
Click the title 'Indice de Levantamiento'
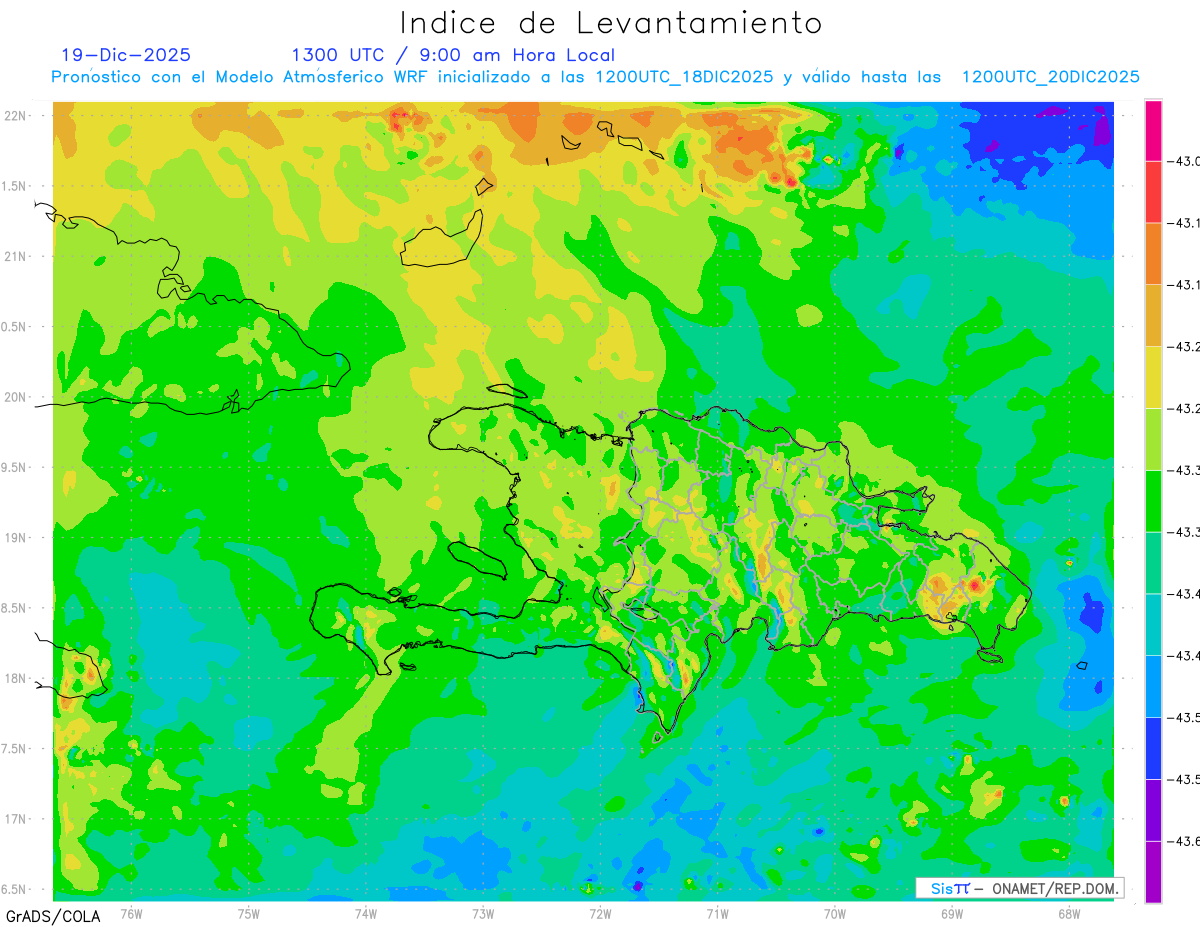point(611,22)
